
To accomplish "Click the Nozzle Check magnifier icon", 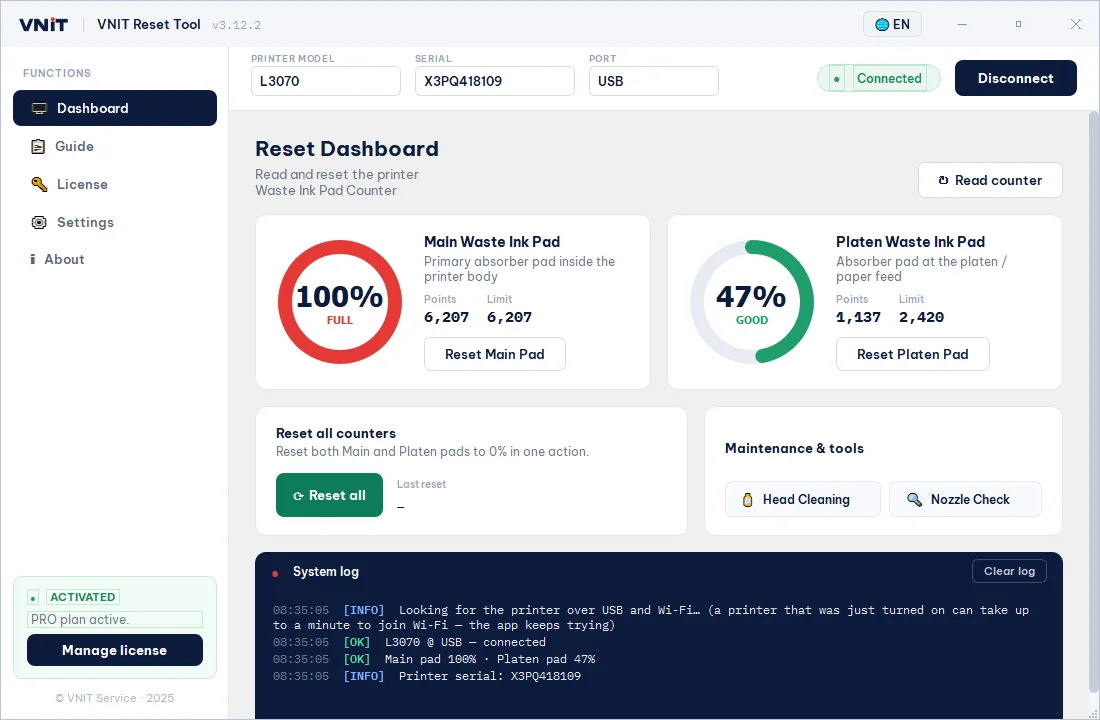I will click(914, 500).
